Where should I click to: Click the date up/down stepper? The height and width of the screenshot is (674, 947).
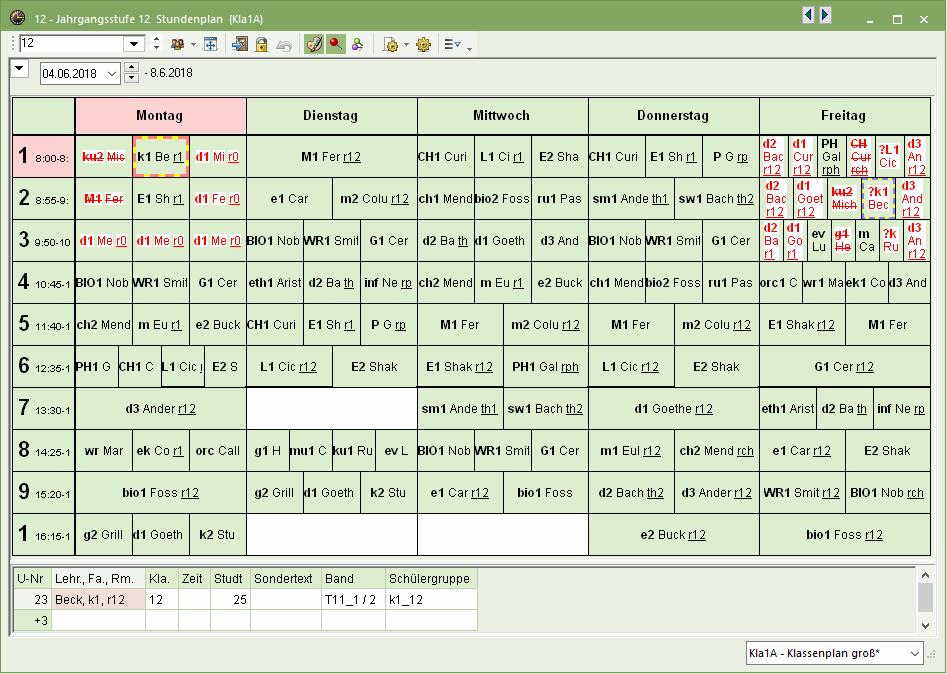point(132,73)
